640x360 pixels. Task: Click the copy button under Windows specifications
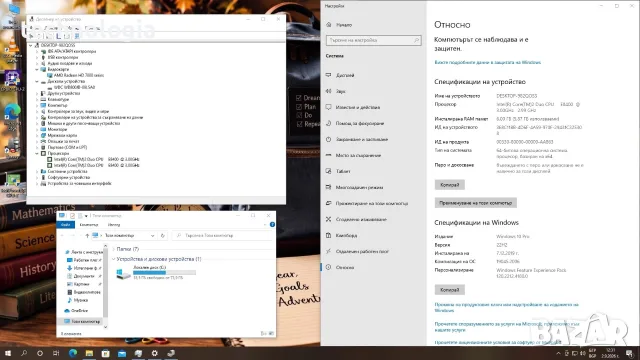(x=449, y=290)
